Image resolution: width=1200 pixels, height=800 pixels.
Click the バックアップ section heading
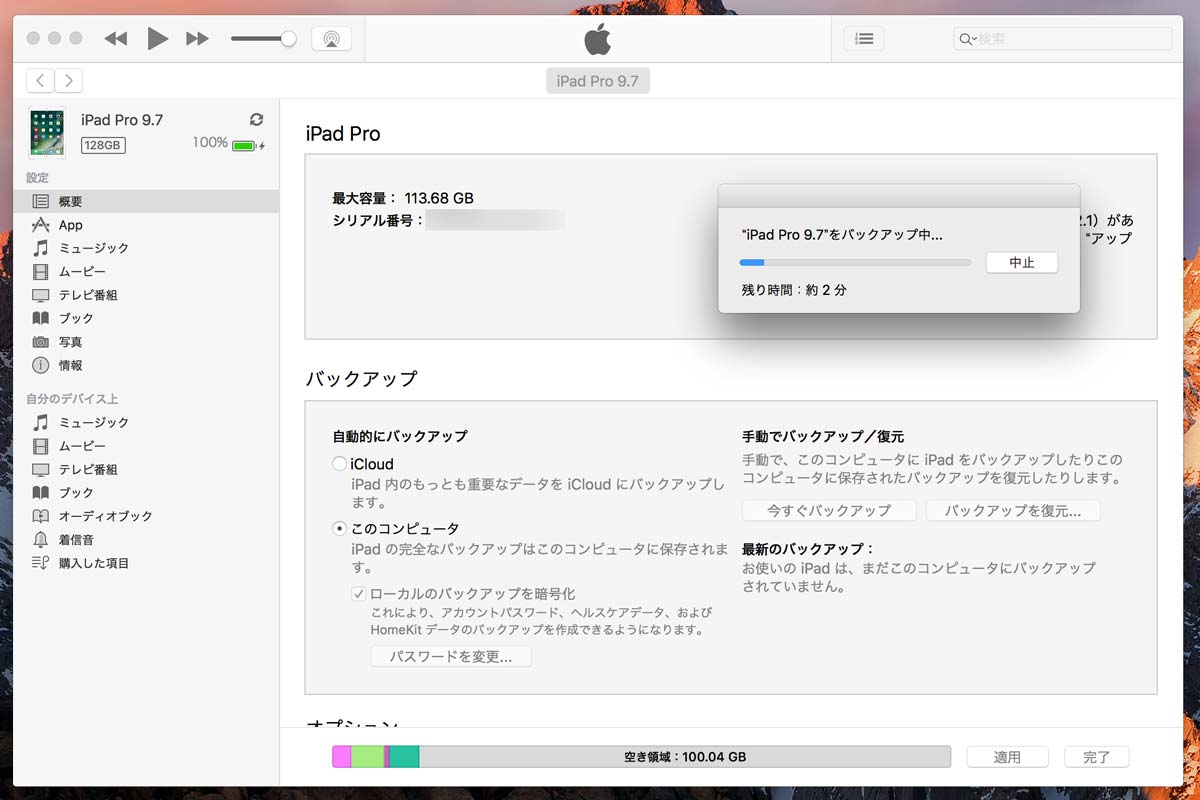pyautogui.click(x=361, y=378)
